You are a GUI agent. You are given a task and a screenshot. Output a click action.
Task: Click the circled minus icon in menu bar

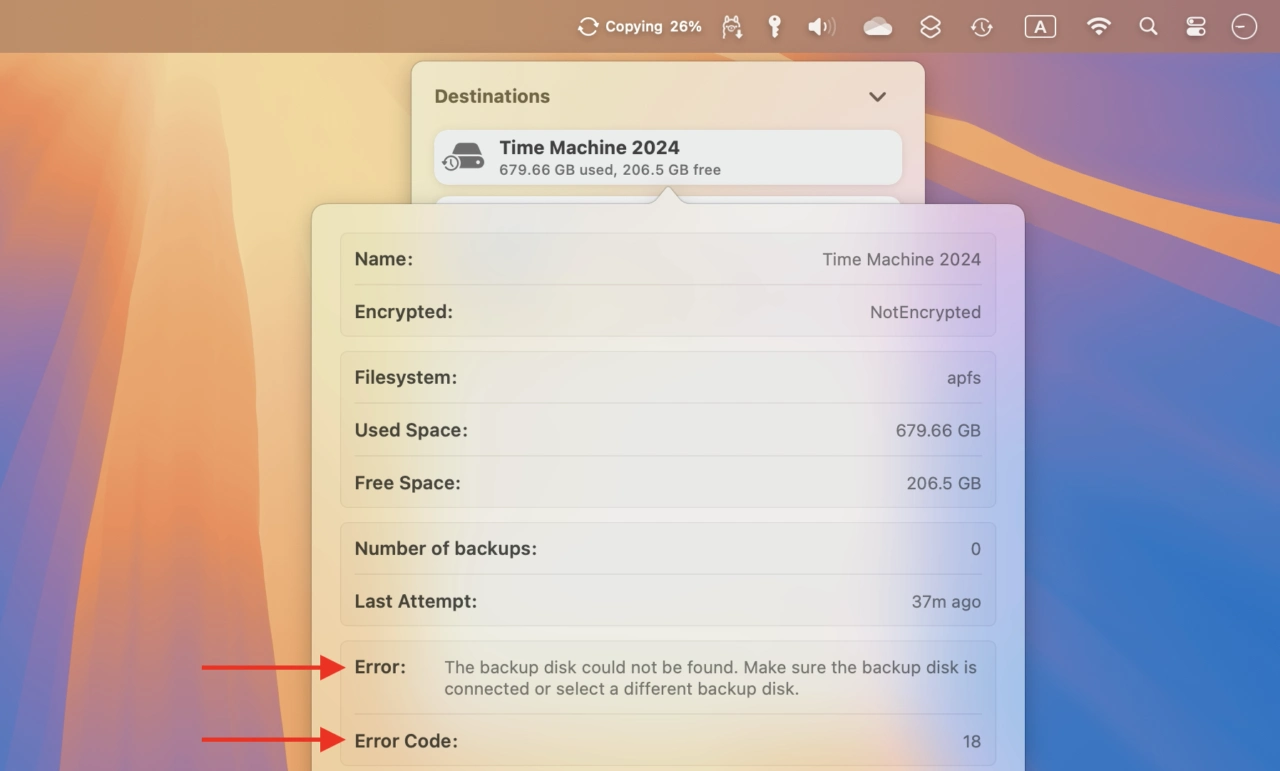(x=1244, y=27)
